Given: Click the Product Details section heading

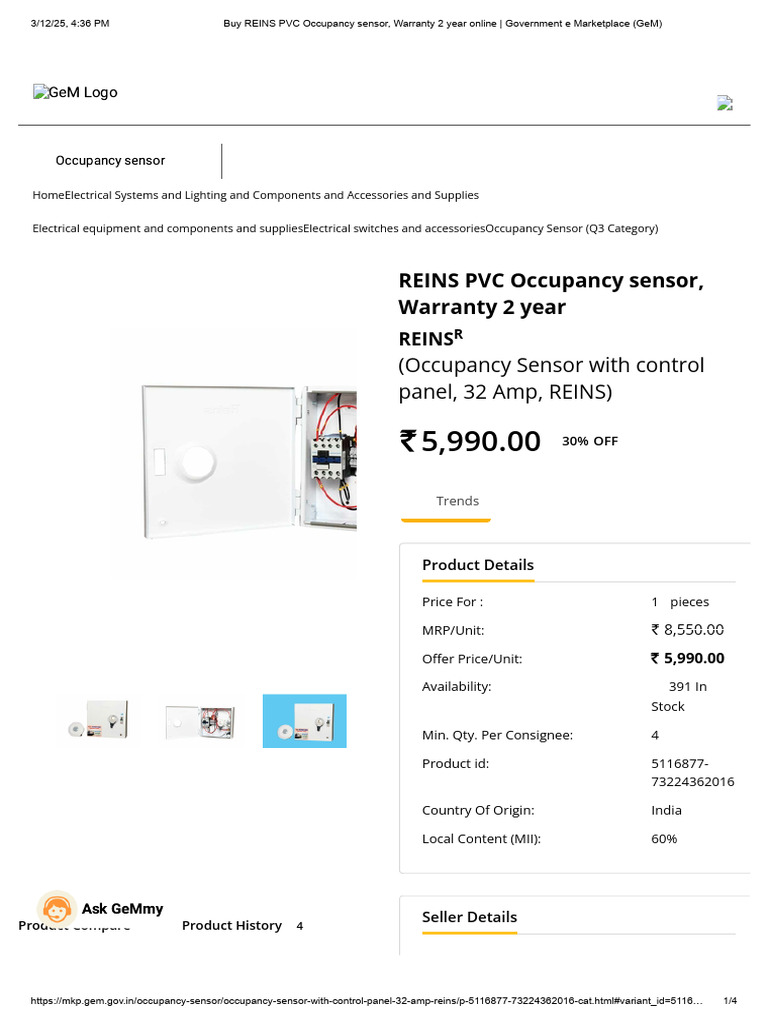Looking at the screenshot, I should (478, 565).
